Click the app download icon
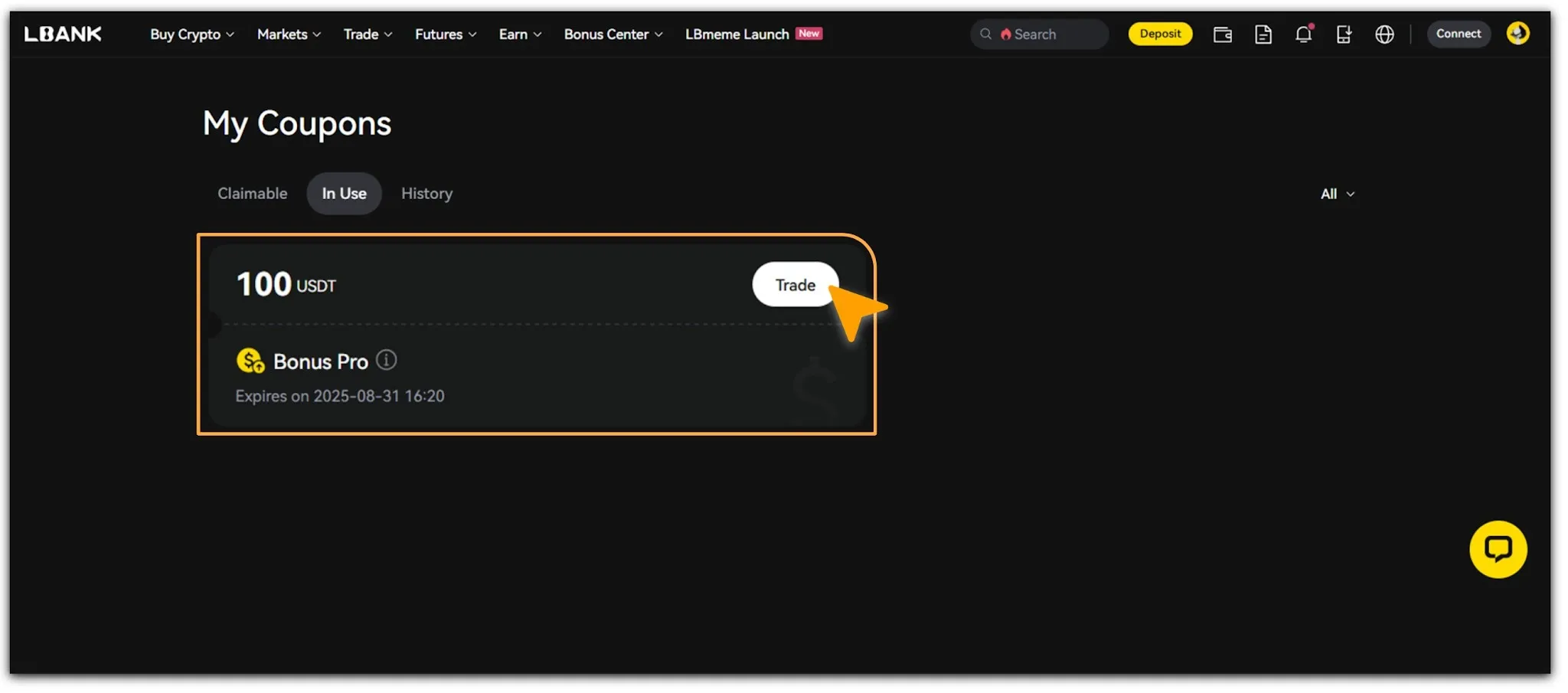This screenshot has width=1568, height=693. pyautogui.click(x=1344, y=34)
